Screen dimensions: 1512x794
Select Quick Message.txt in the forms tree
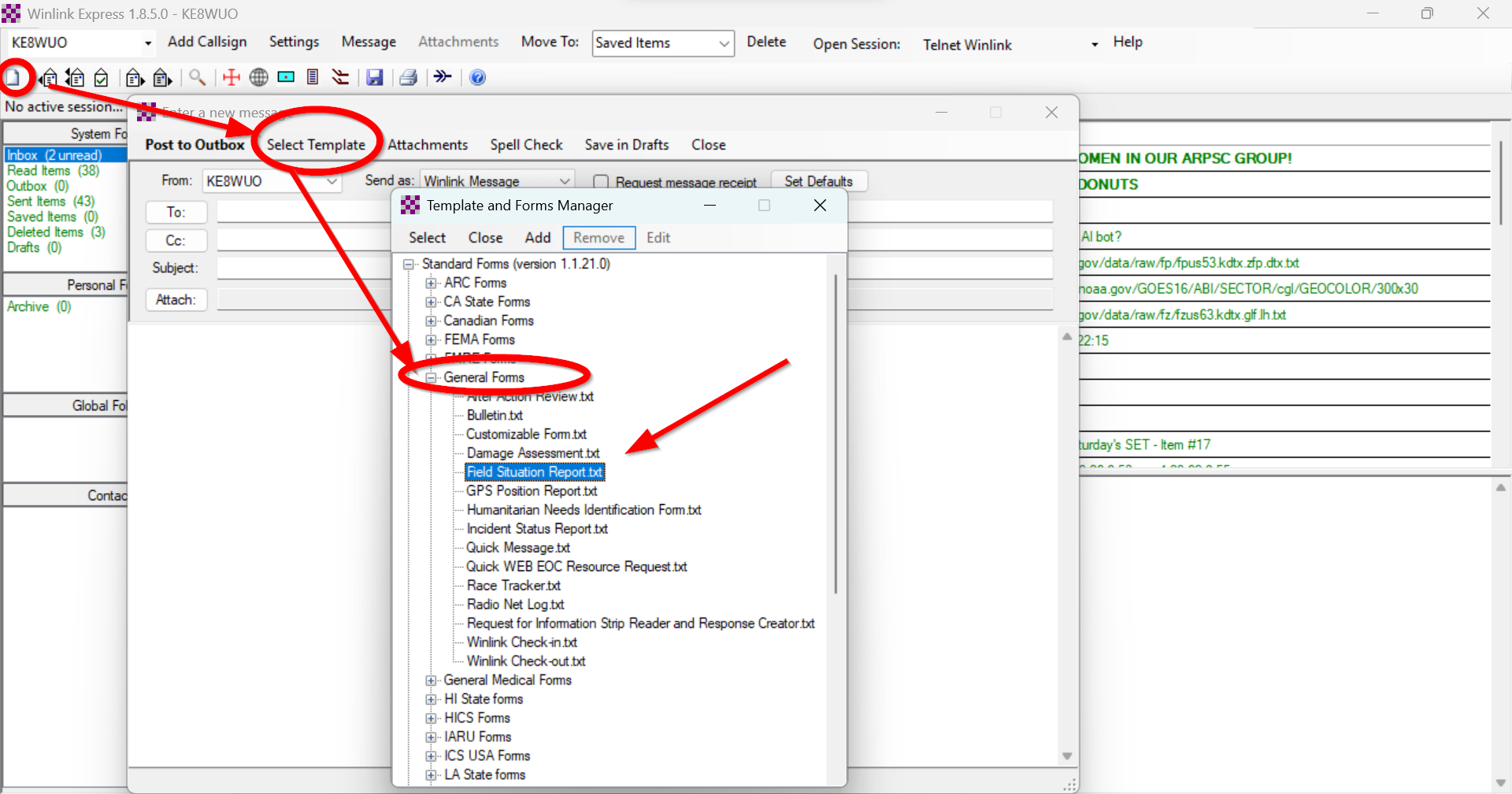click(518, 547)
